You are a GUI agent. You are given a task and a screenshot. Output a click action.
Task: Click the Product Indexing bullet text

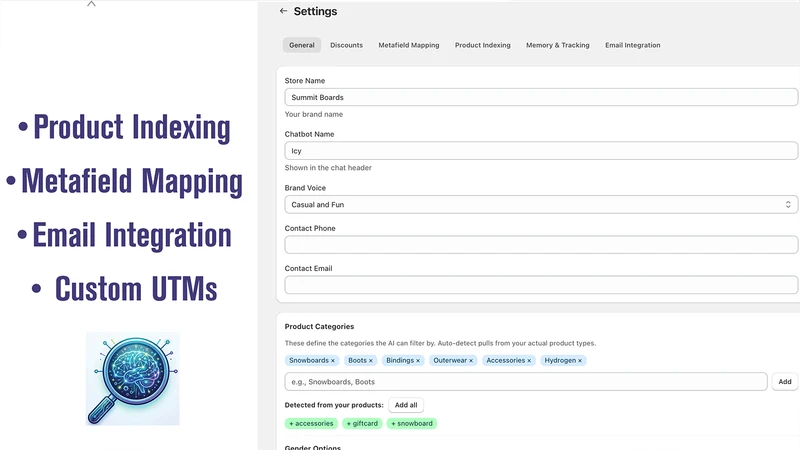132,127
